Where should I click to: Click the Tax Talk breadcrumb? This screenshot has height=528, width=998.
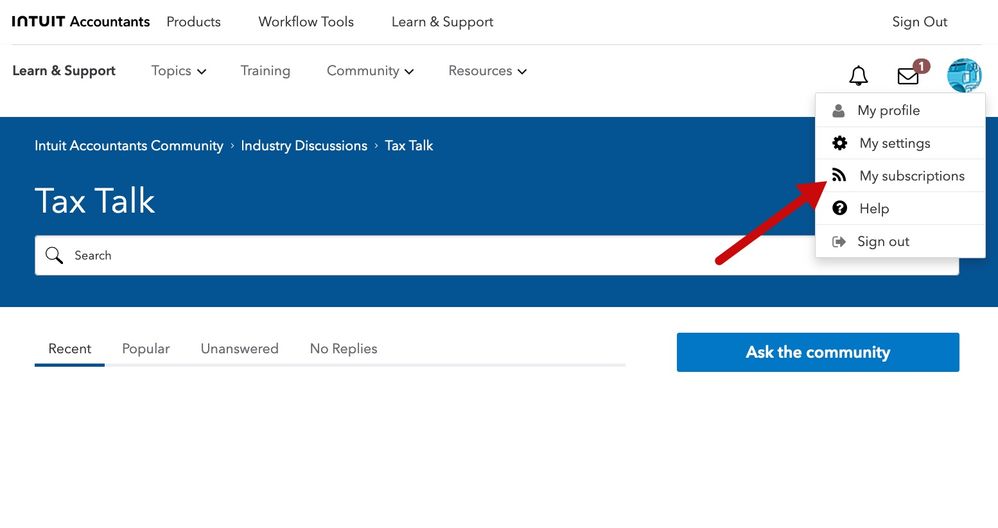coord(409,146)
